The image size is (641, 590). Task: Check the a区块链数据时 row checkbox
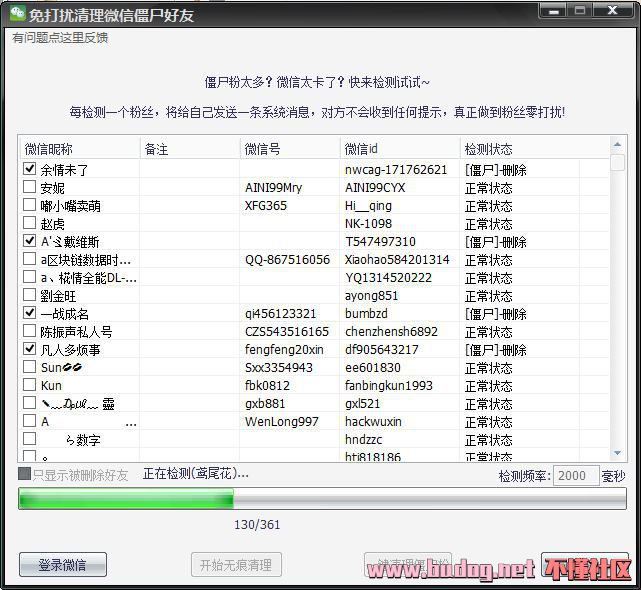pyautogui.click(x=29, y=258)
